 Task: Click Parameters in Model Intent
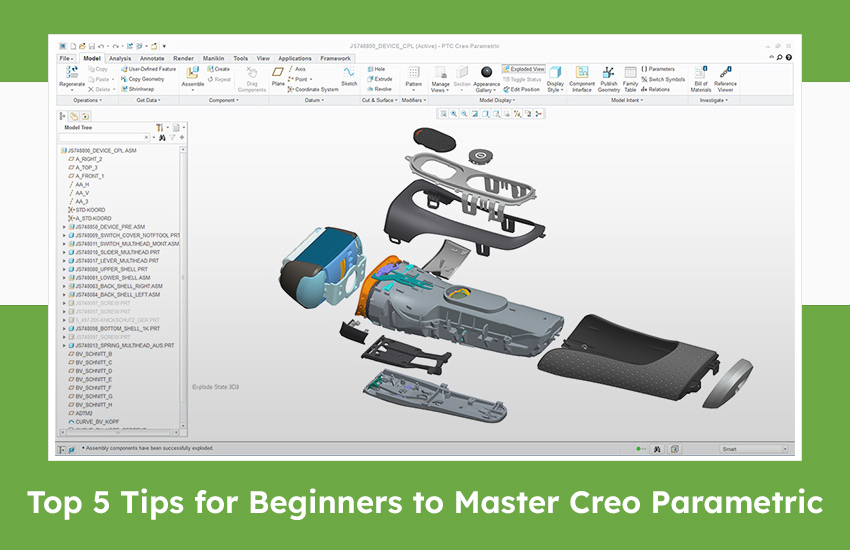pos(658,69)
